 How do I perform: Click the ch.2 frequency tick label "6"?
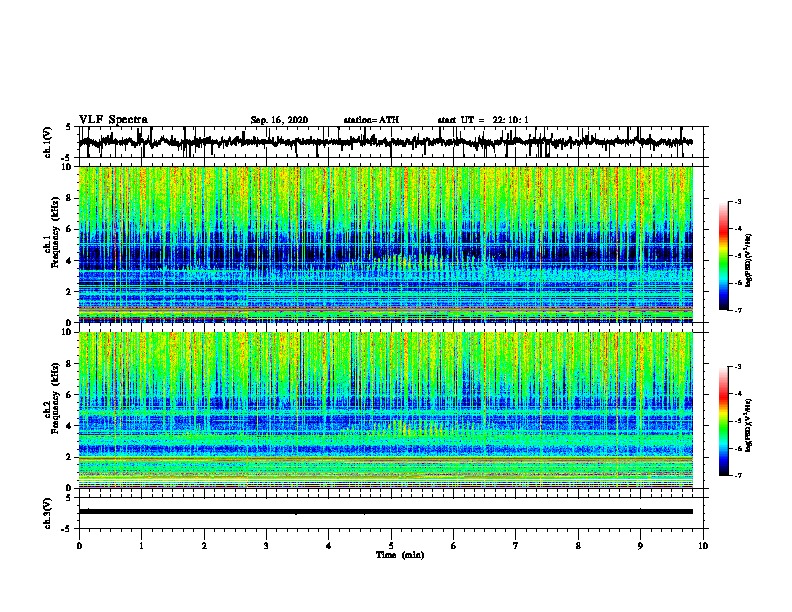[69, 395]
